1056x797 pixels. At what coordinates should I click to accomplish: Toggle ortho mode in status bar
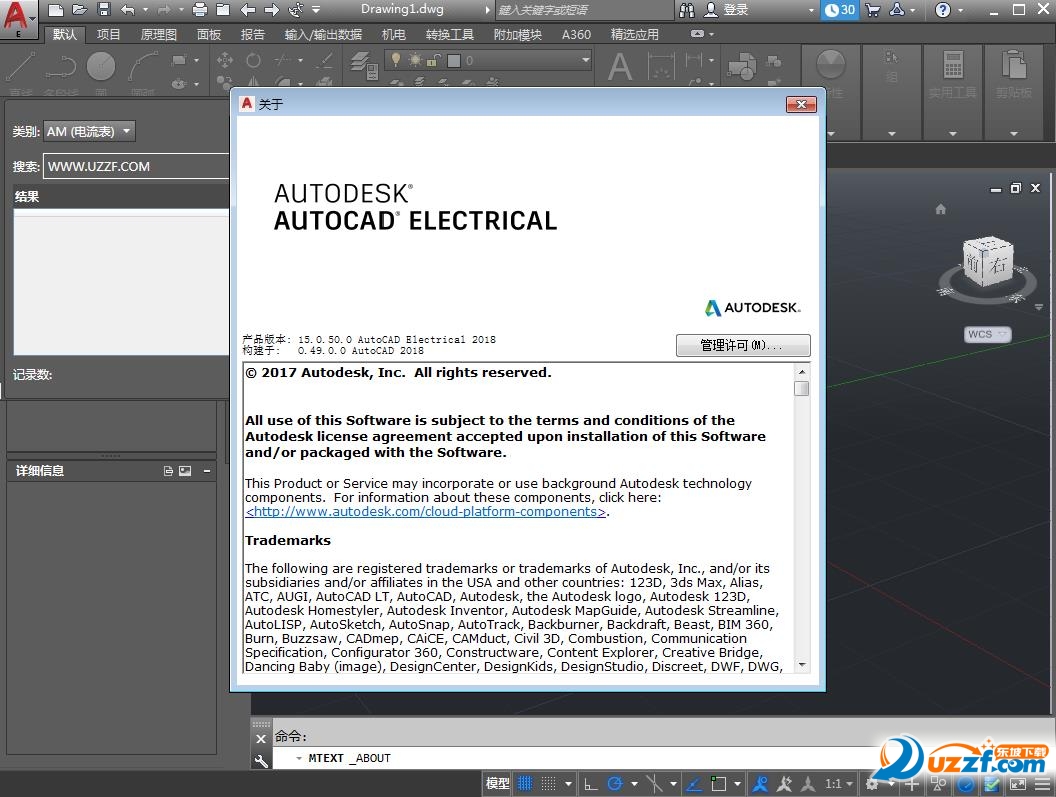click(x=591, y=784)
